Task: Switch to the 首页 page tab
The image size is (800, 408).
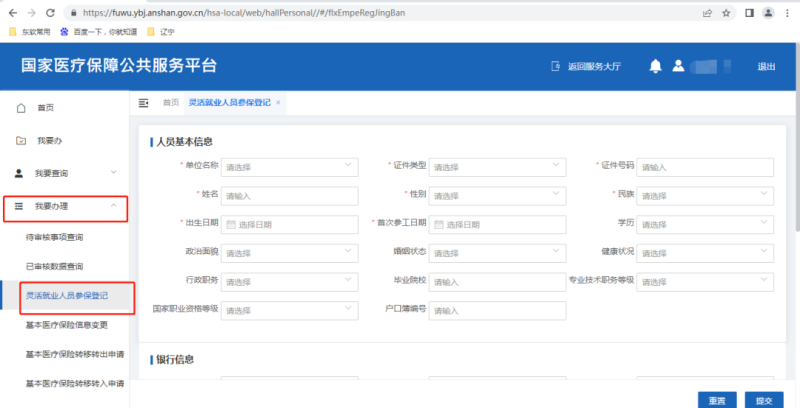Action: 171,102
